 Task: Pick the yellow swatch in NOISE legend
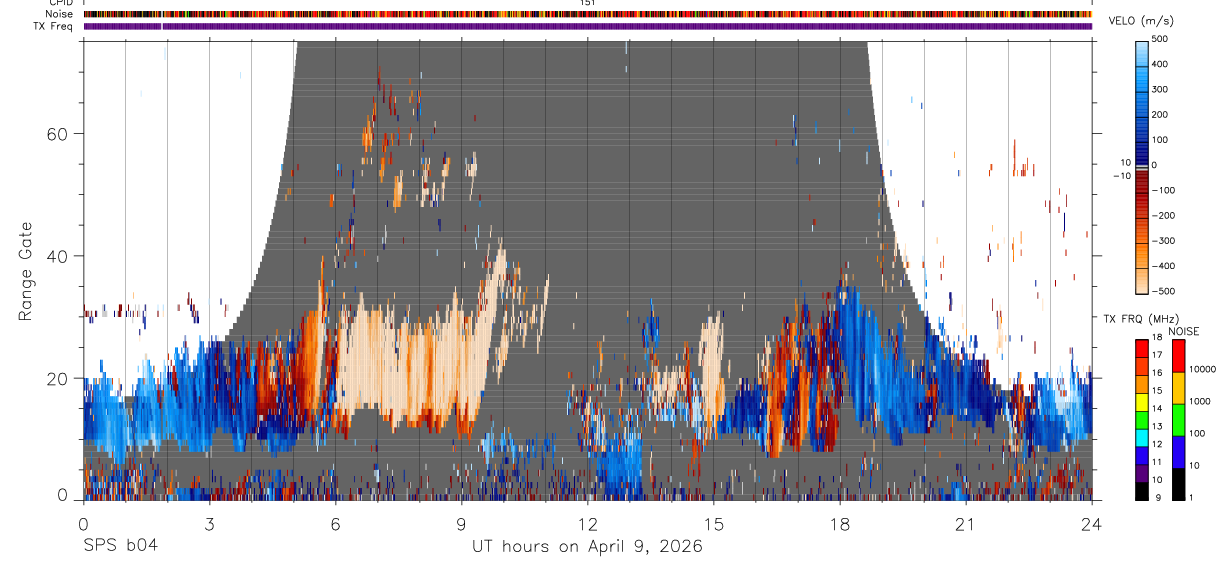click(x=1178, y=388)
